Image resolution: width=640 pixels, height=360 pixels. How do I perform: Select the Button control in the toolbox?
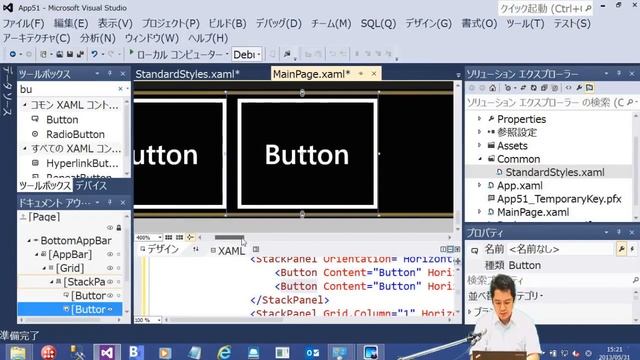coord(62,120)
